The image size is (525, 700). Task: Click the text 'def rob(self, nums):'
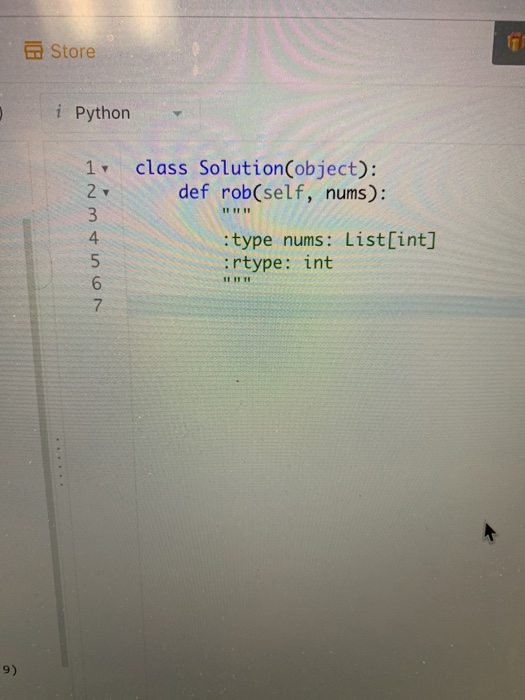[282, 193]
